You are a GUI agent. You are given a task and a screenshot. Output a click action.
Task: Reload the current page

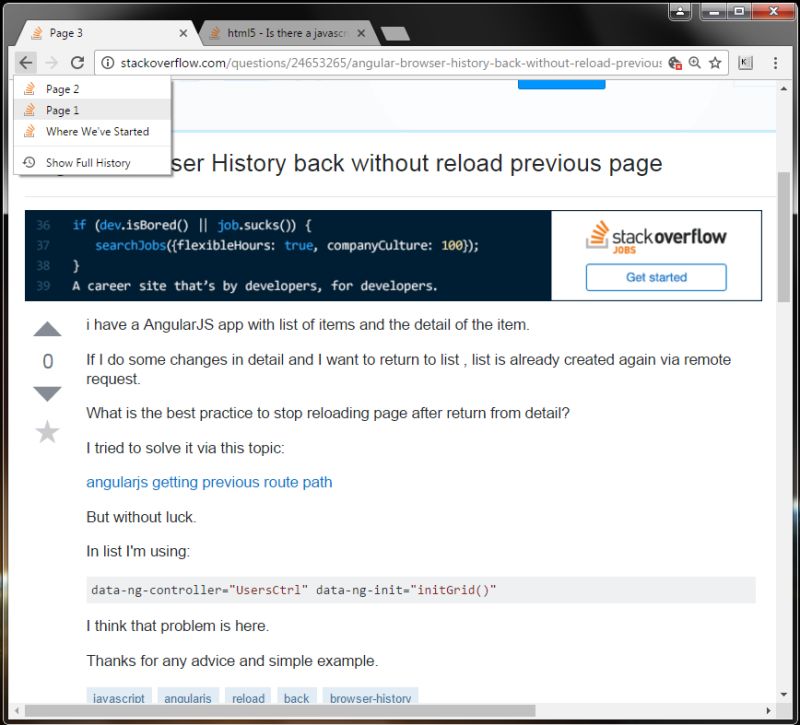click(78, 62)
